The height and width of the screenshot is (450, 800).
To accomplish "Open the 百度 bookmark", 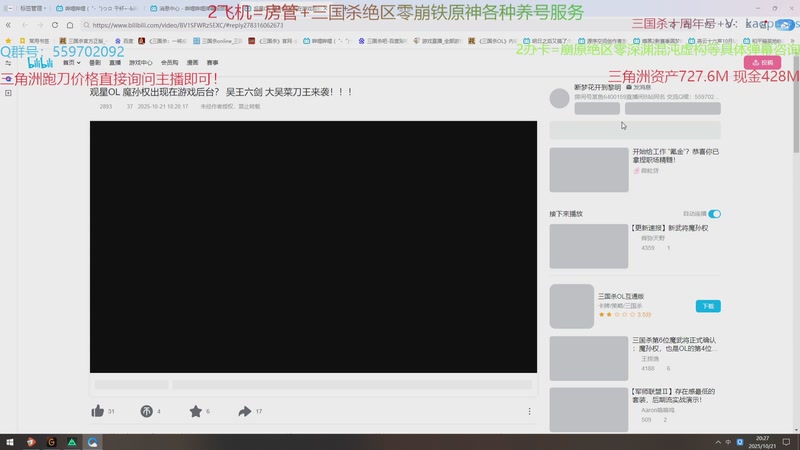I will 124,40.
